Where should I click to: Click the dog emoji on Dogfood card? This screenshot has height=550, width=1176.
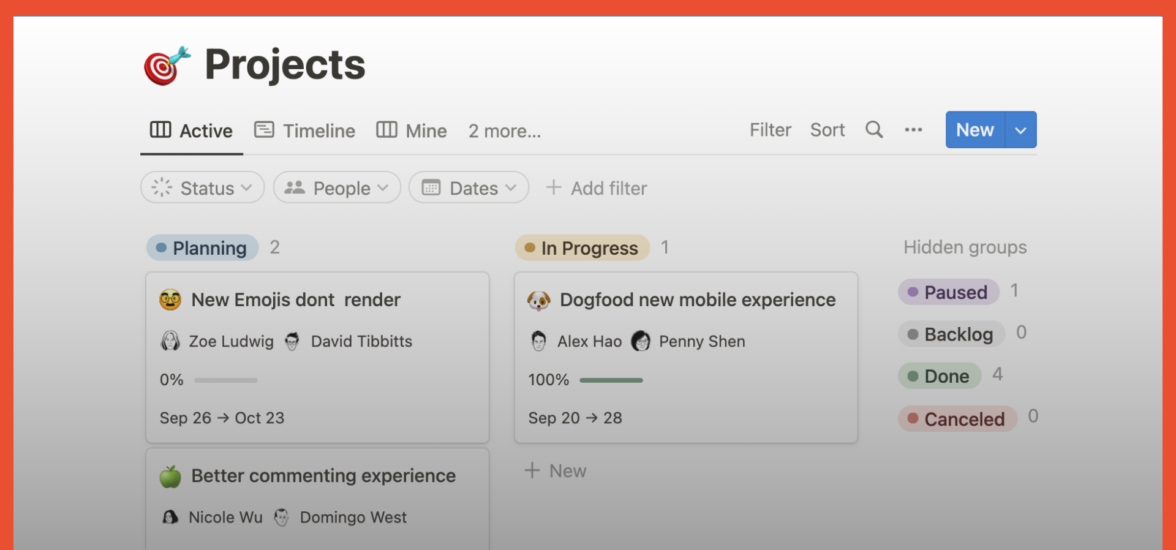[x=539, y=300]
